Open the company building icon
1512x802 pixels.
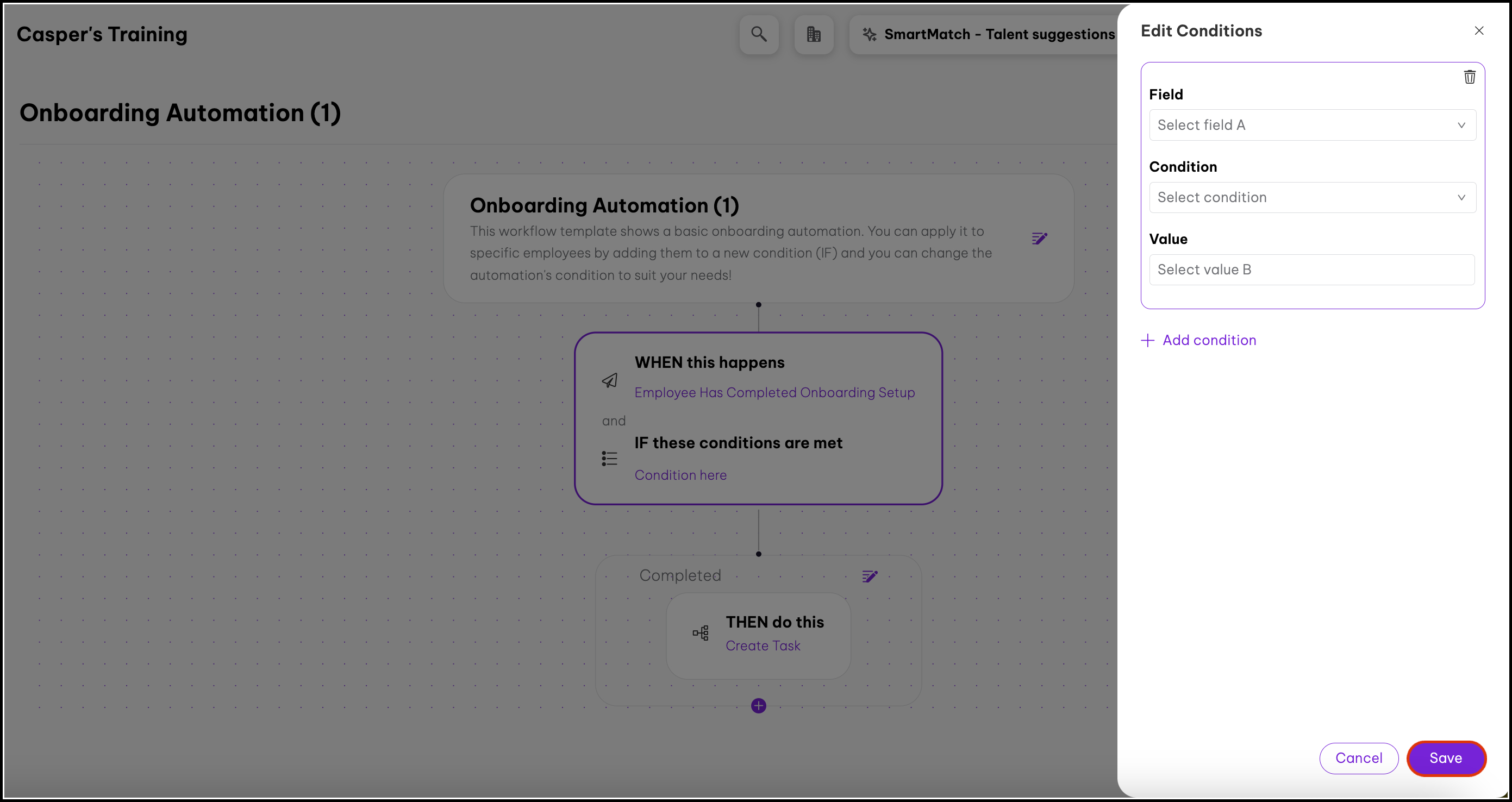click(814, 35)
